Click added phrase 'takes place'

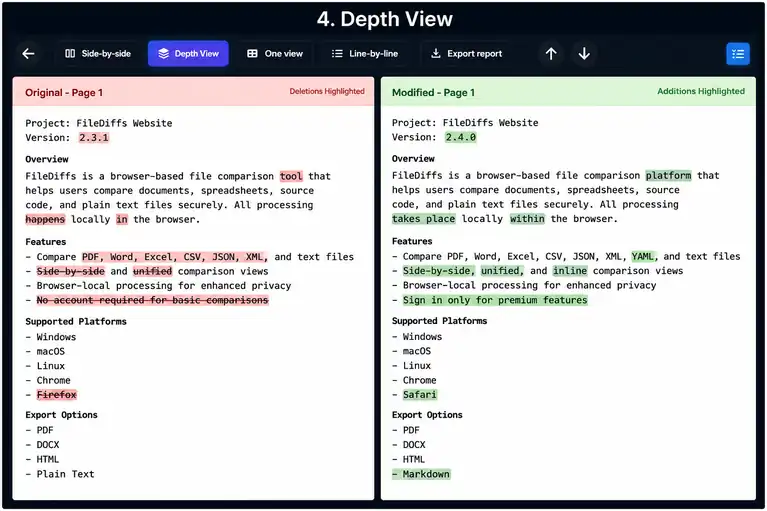pyautogui.click(x=424, y=219)
